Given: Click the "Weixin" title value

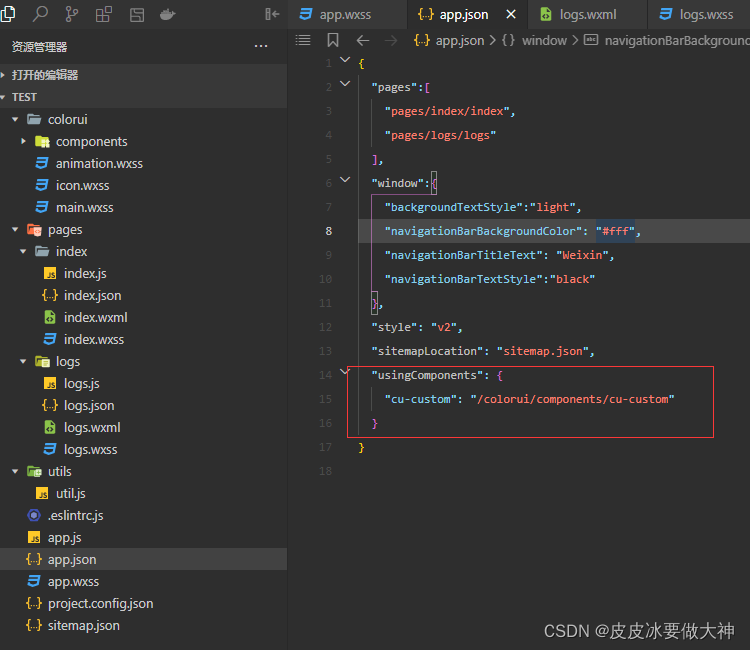Looking at the screenshot, I should (x=582, y=255).
